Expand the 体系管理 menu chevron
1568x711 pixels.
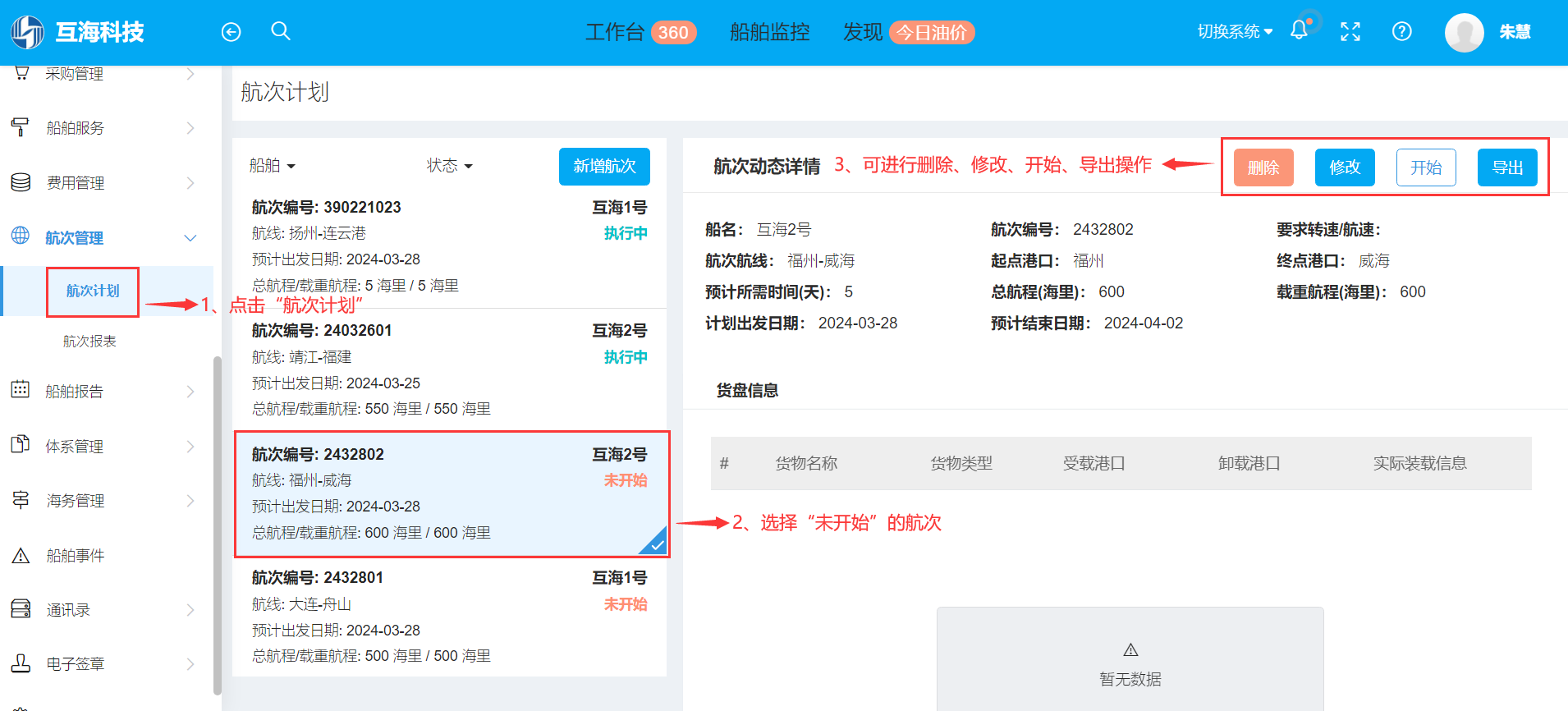click(190, 447)
